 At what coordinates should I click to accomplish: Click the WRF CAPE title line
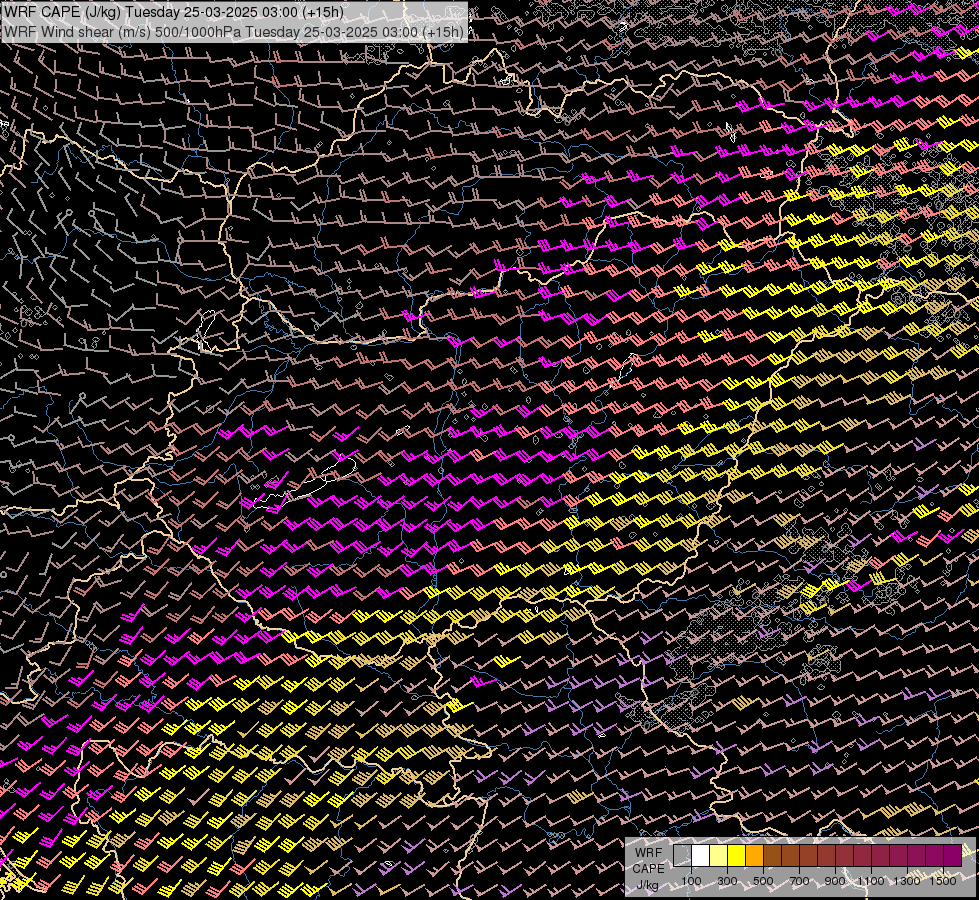coord(174,12)
